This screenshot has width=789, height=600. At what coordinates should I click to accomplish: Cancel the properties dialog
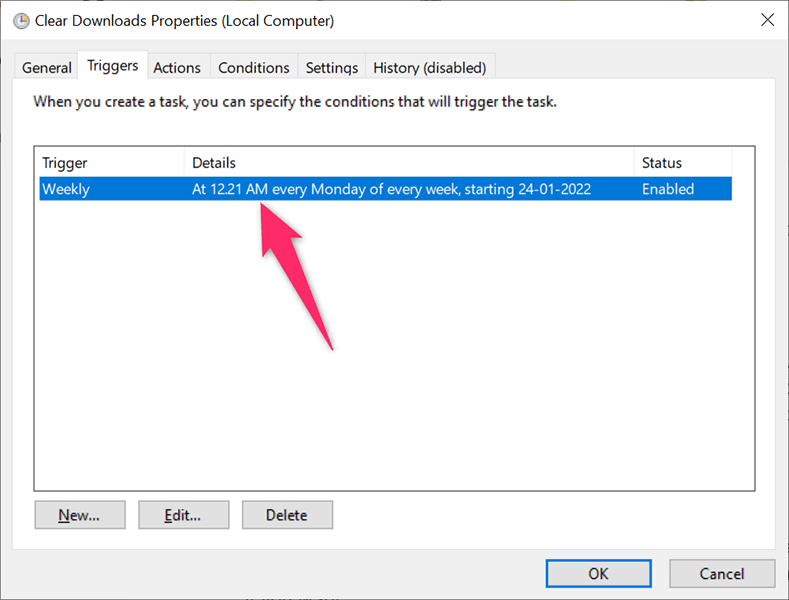[x=722, y=573]
